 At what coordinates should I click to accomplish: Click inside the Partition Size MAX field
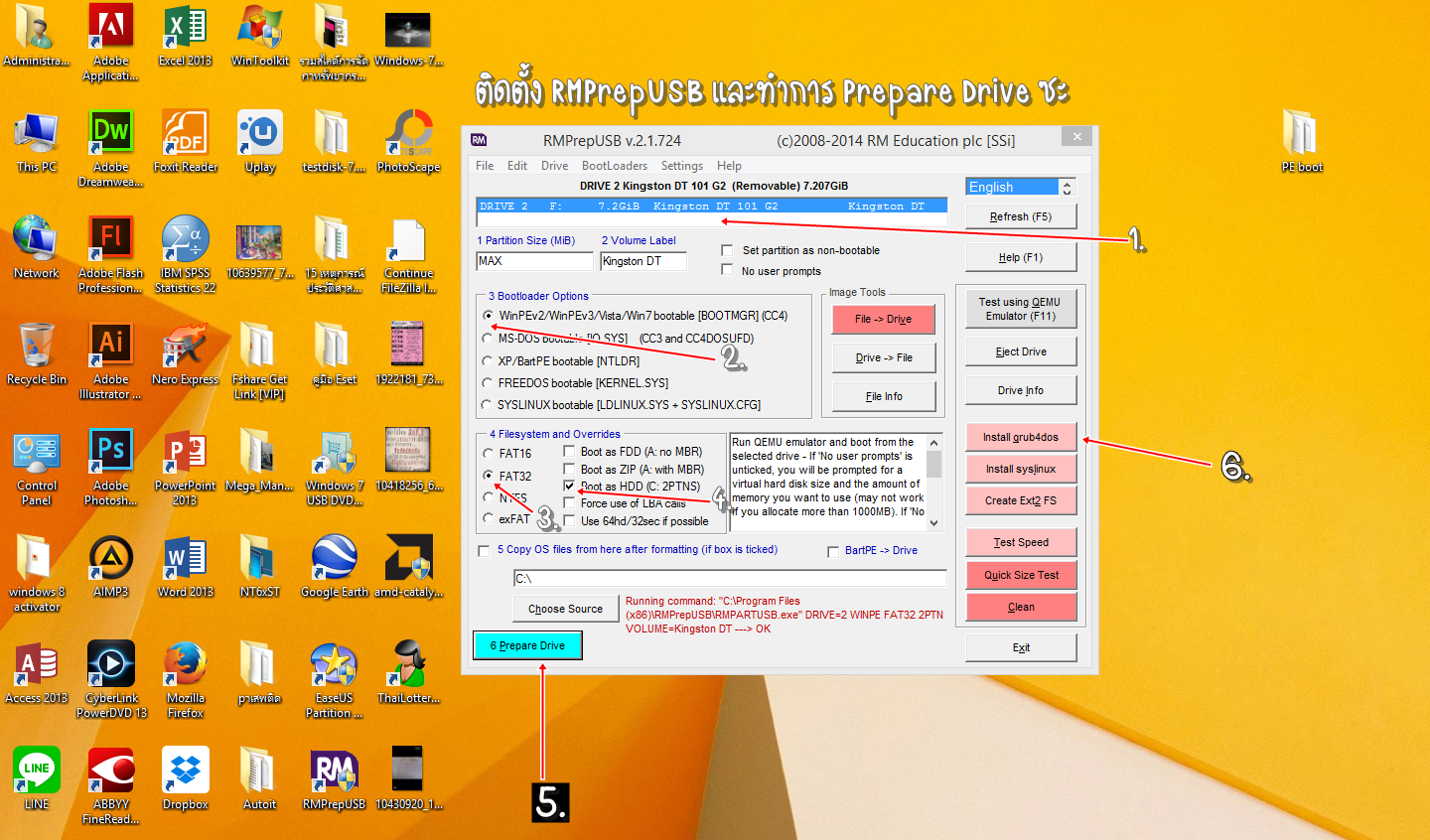(534, 261)
